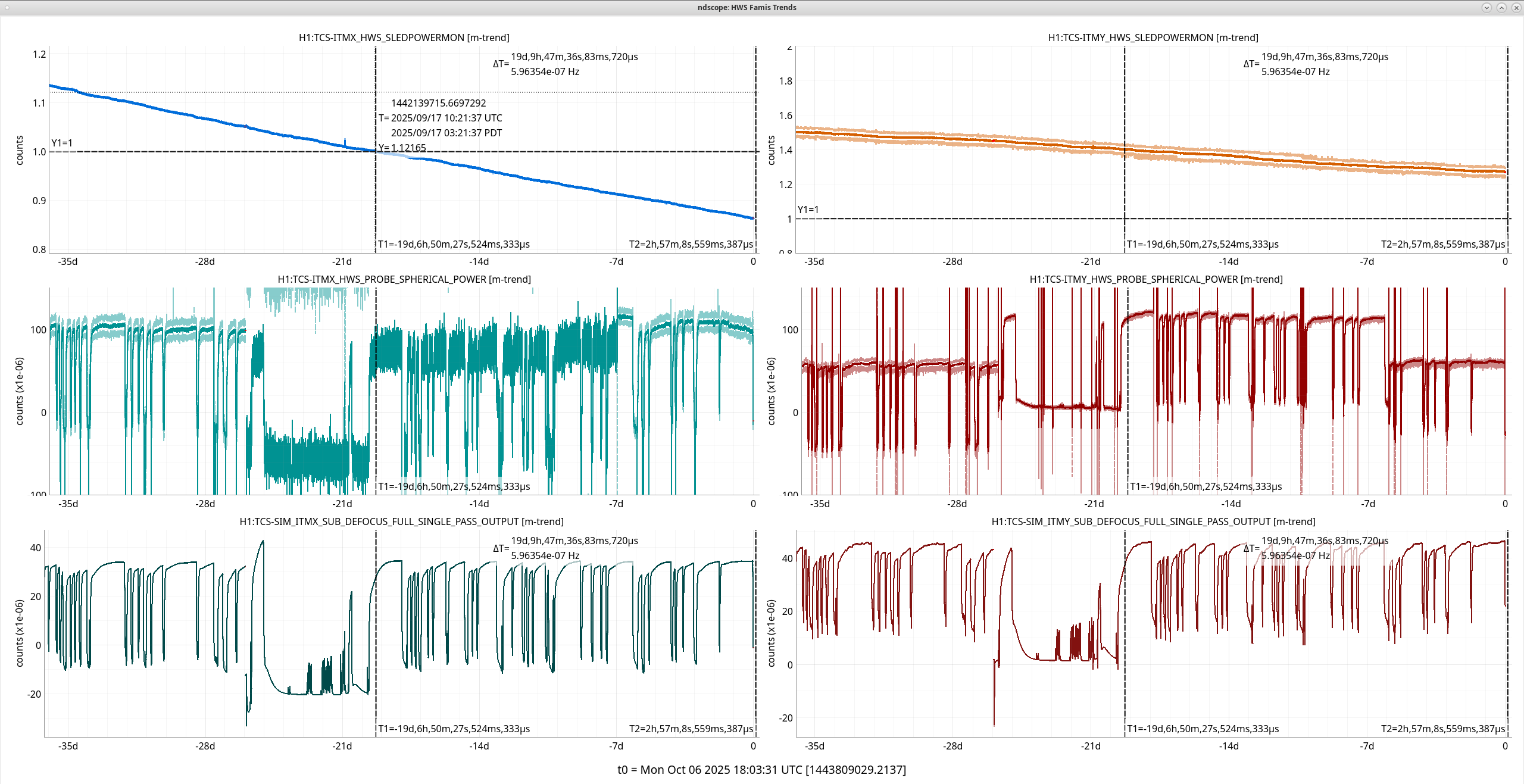Click the SIM_ITMX_SUB_DEFOCUS plot title

(x=401, y=521)
